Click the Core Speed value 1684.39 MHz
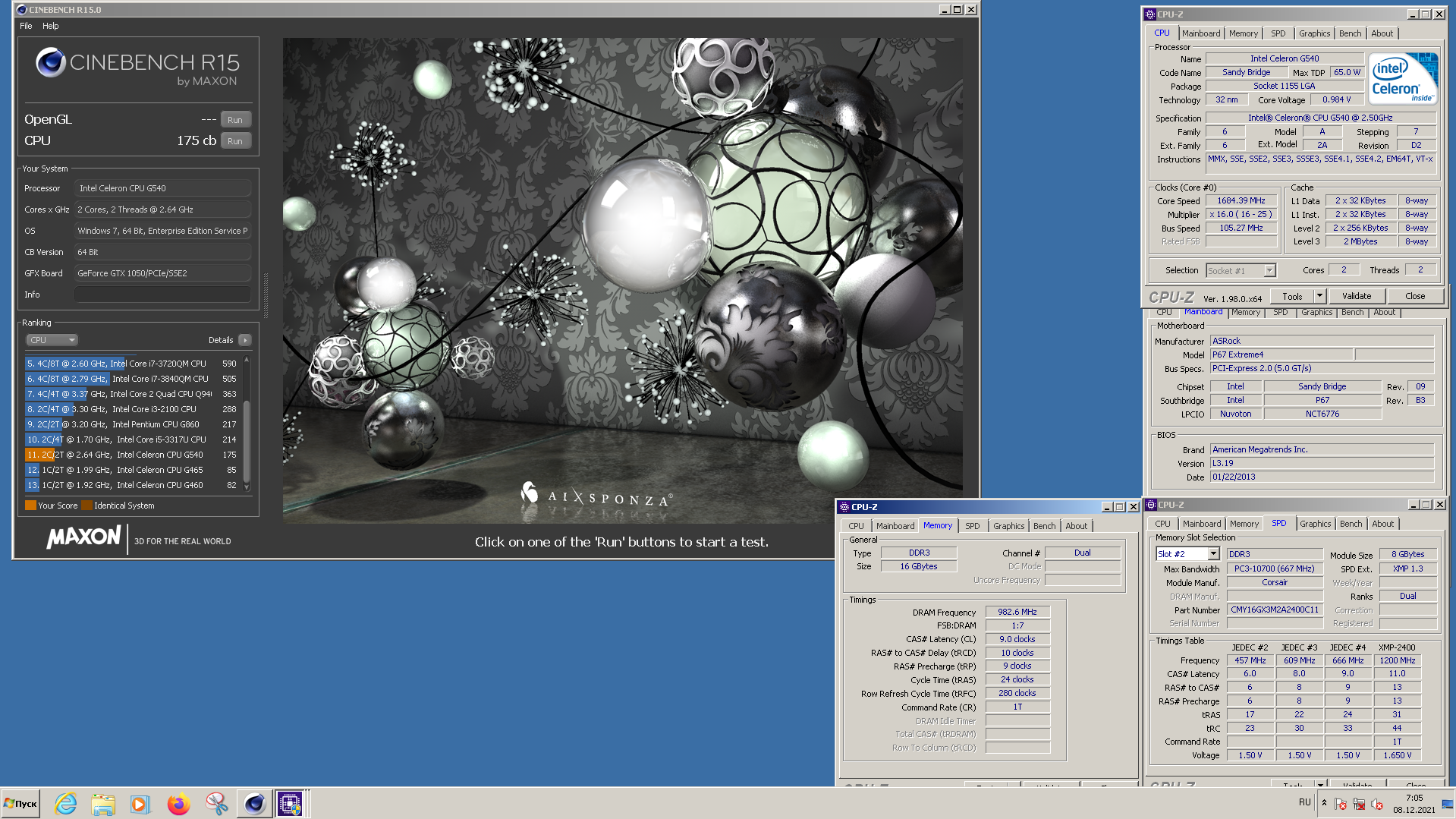This screenshot has width=1456, height=819. point(1241,201)
